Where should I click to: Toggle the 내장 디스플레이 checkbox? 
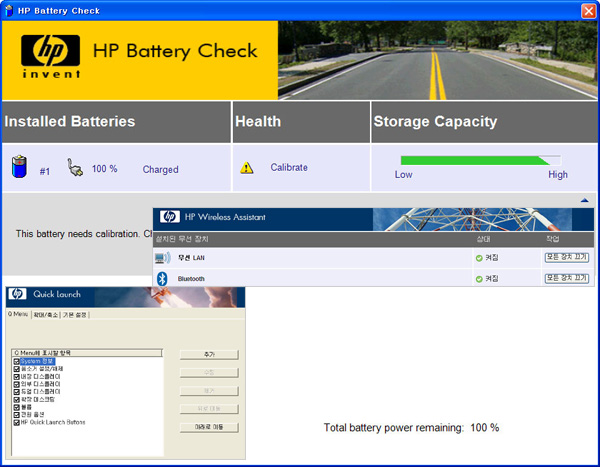[16, 377]
